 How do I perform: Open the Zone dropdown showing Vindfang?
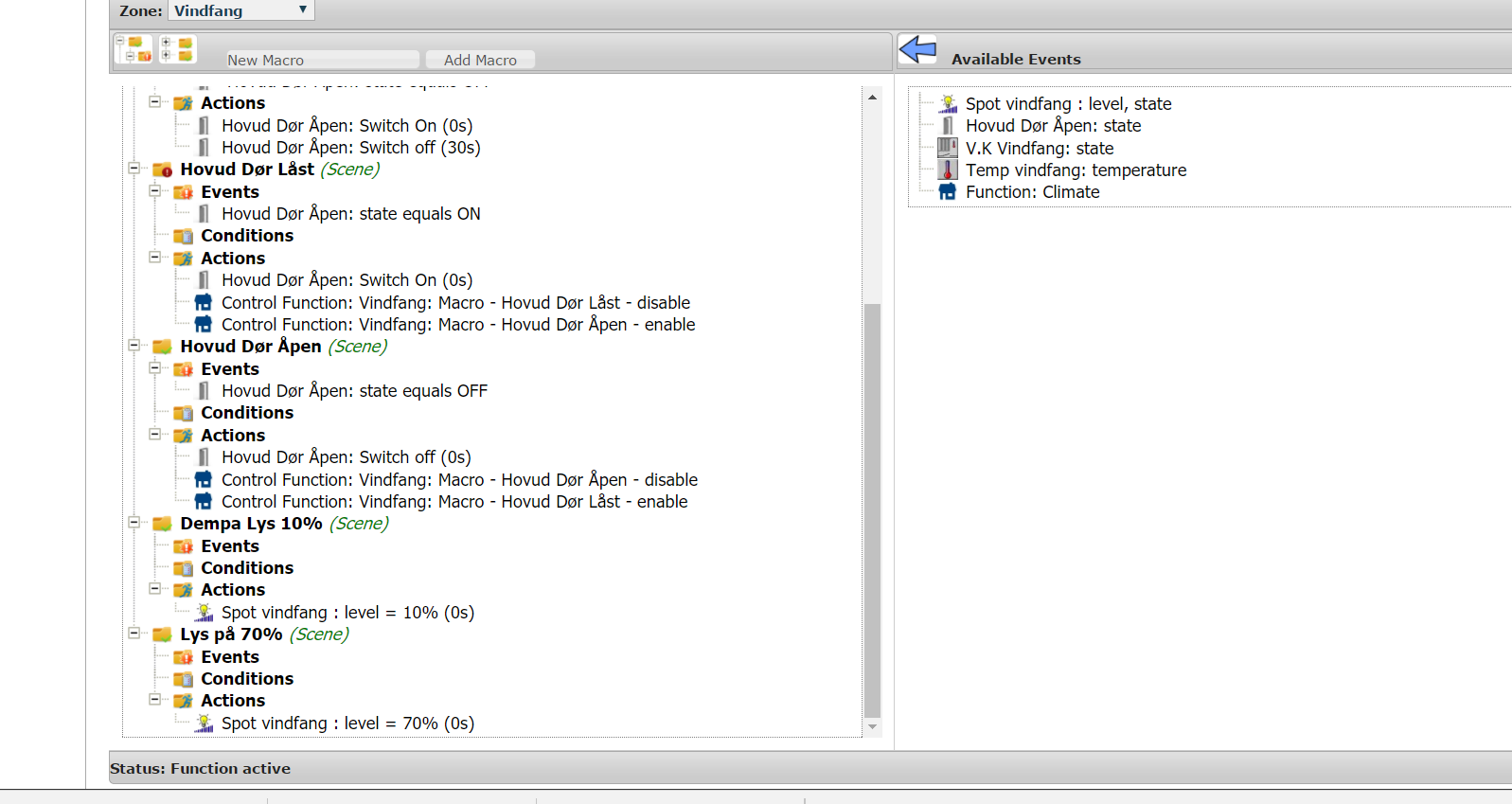(240, 10)
